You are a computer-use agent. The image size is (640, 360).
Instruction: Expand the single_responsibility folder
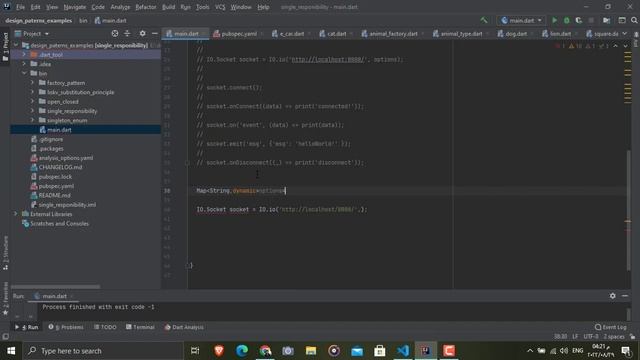33,111
